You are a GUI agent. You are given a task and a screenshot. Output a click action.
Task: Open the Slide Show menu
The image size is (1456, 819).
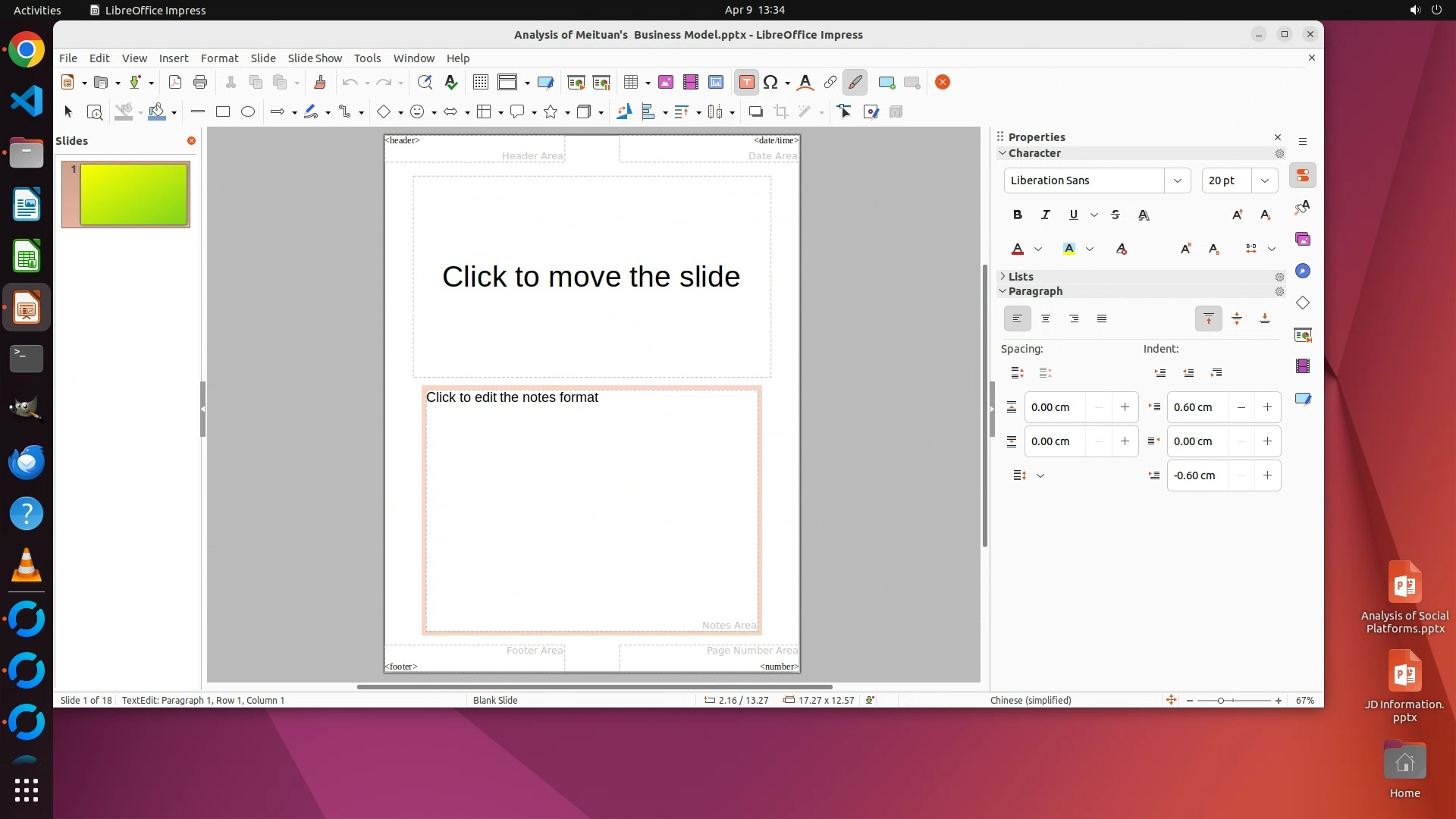click(x=315, y=58)
